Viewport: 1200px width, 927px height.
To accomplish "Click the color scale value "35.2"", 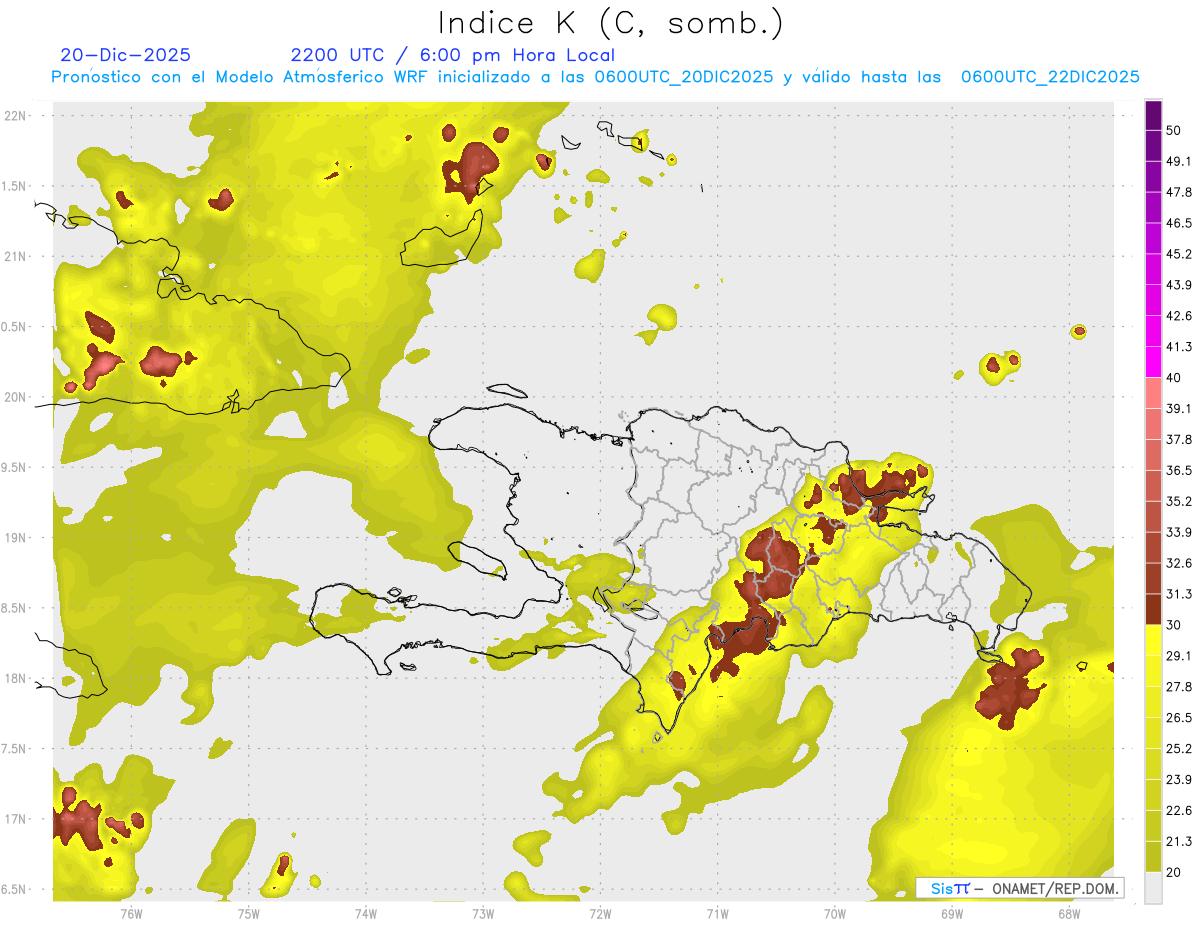I will pos(1179,502).
